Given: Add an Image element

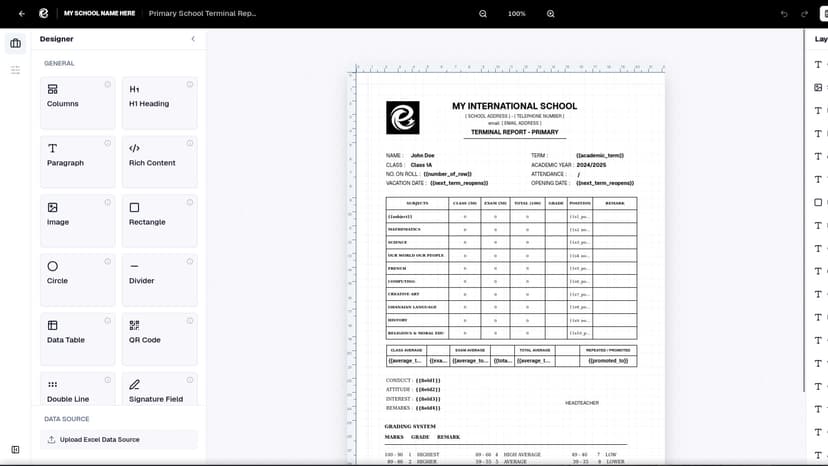Looking at the screenshot, I should coord(78,221).
